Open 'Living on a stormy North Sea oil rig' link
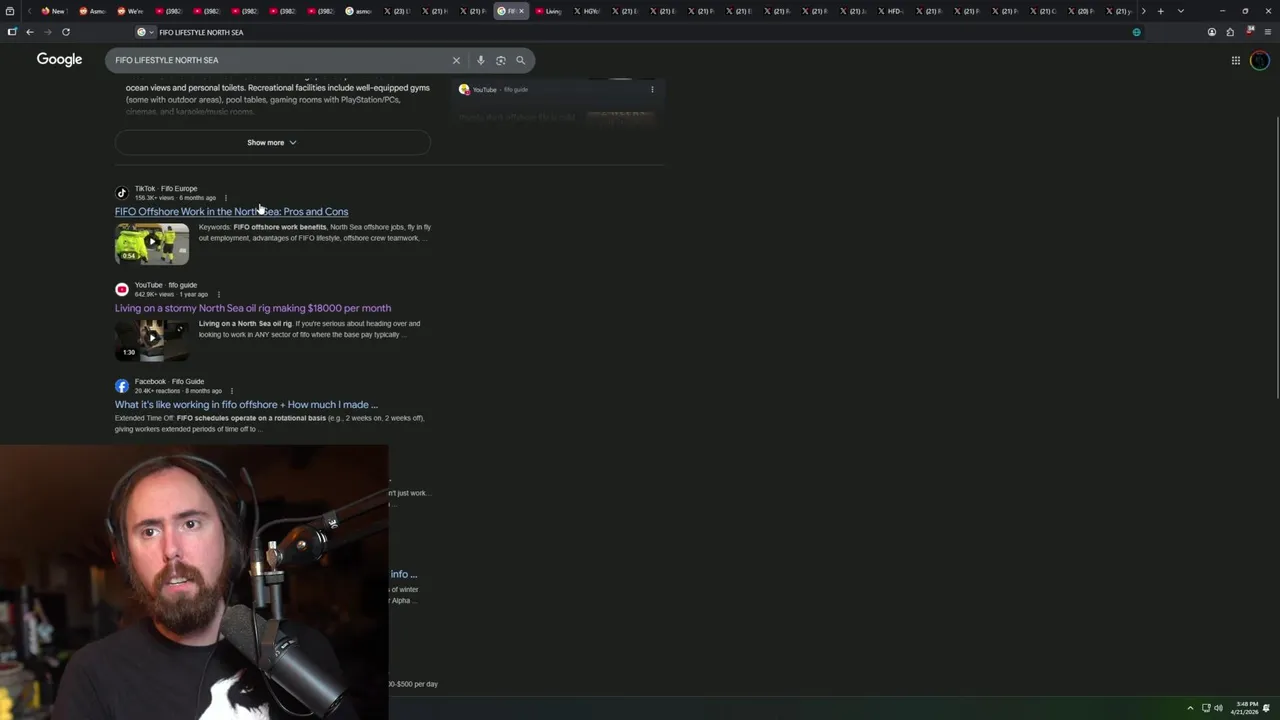 tap(253, 308)
